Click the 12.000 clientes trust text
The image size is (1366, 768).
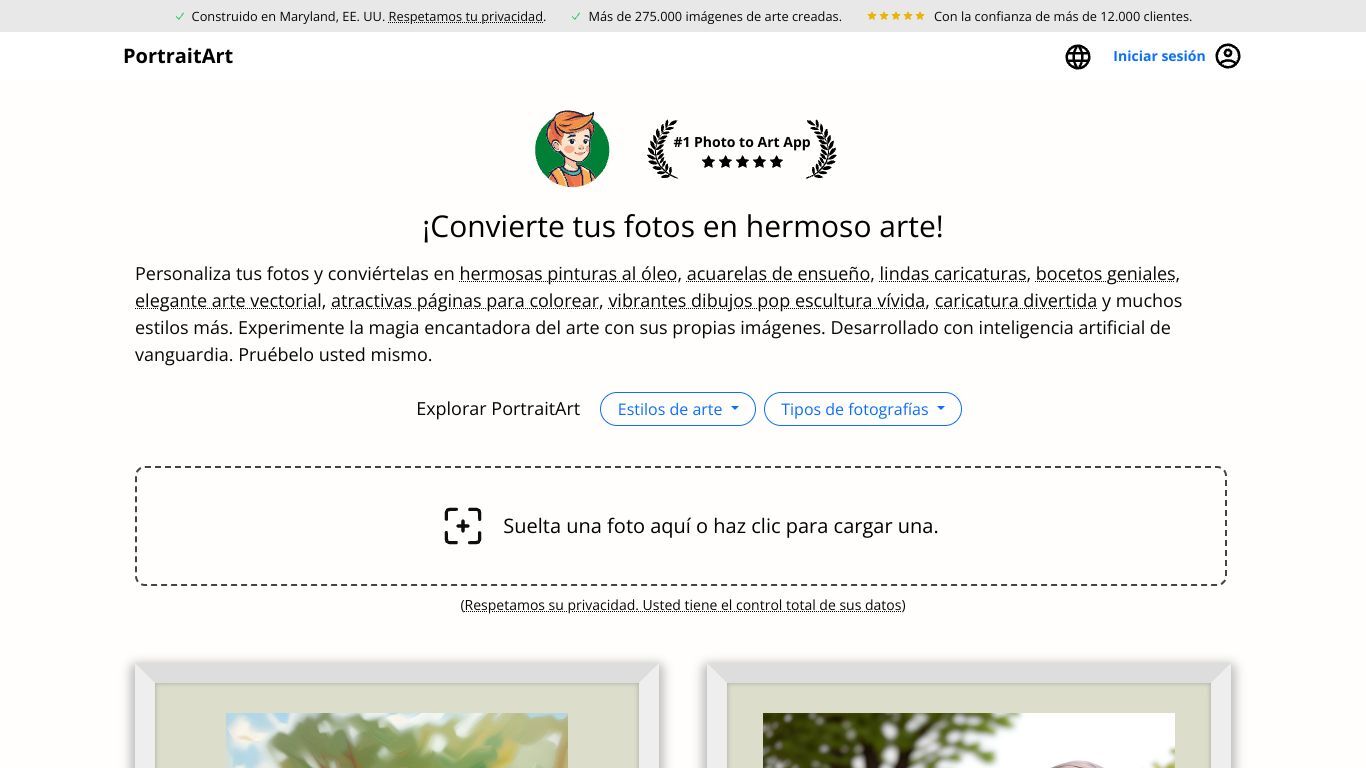(x=1063, y=16)
